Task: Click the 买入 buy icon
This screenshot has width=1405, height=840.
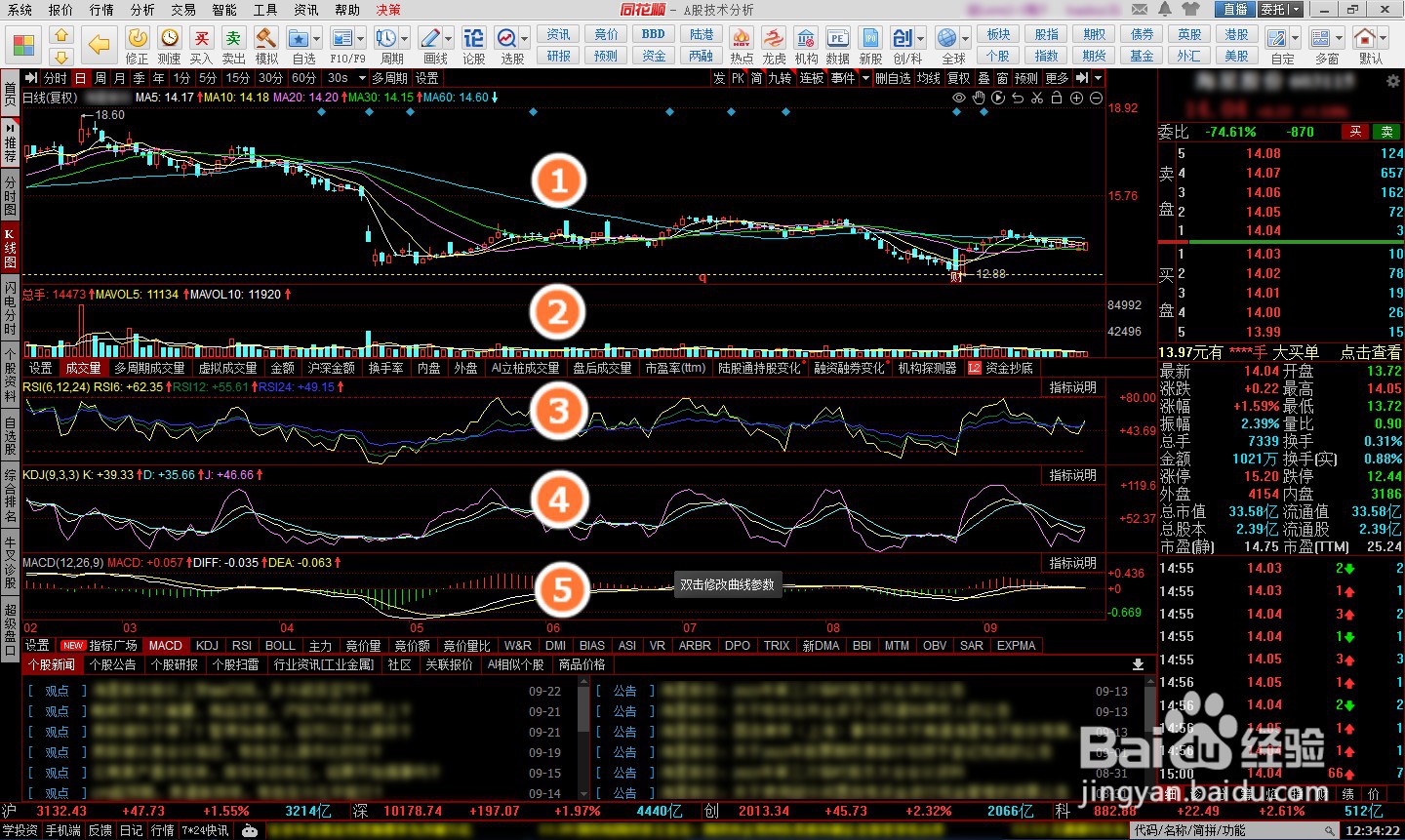Action: tap(201, 37)
